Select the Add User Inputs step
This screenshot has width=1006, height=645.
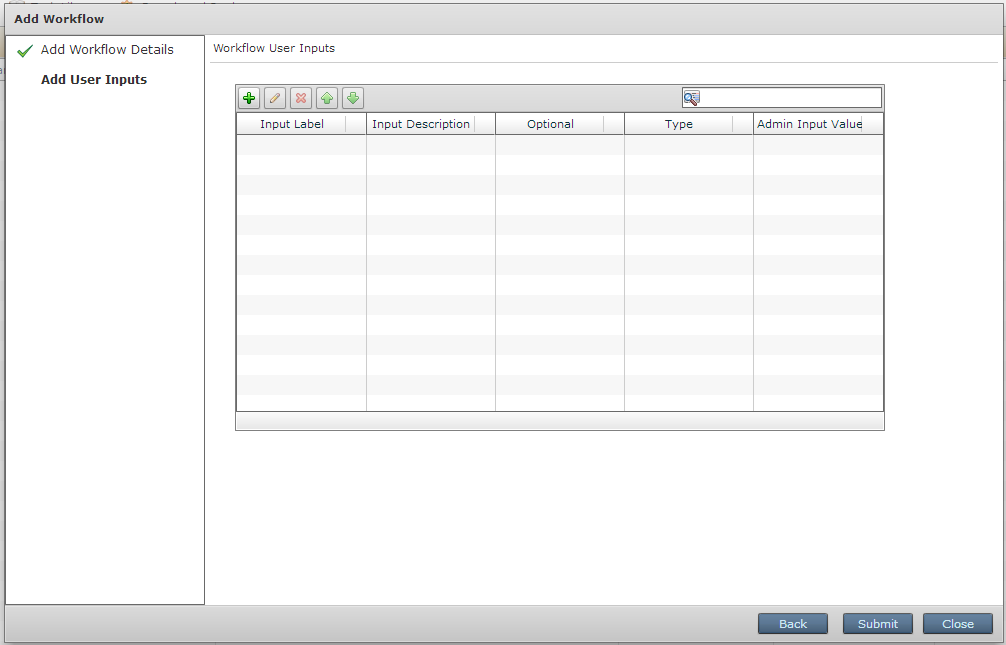point(93,79)
